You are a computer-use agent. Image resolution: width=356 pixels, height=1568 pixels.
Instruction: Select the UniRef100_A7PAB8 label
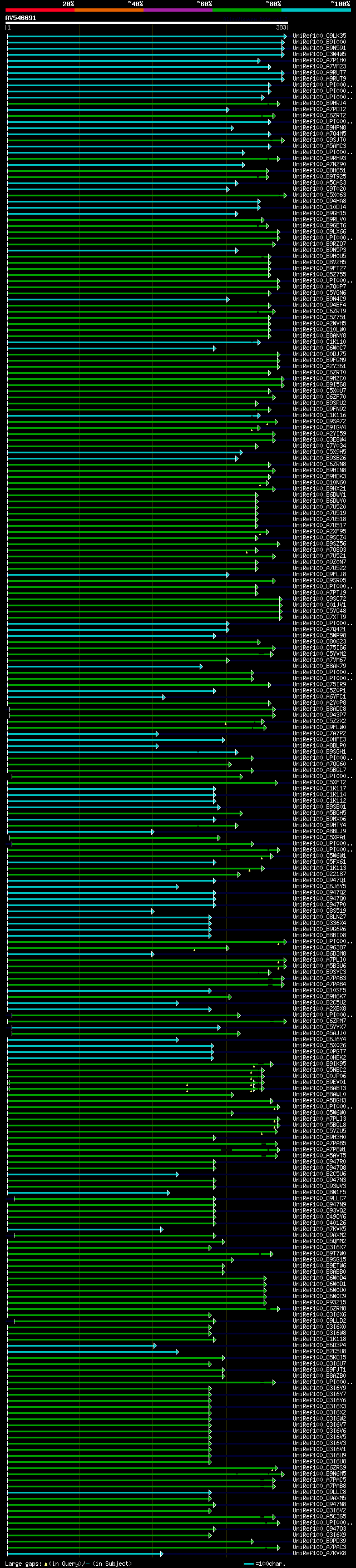[319, 1485]
